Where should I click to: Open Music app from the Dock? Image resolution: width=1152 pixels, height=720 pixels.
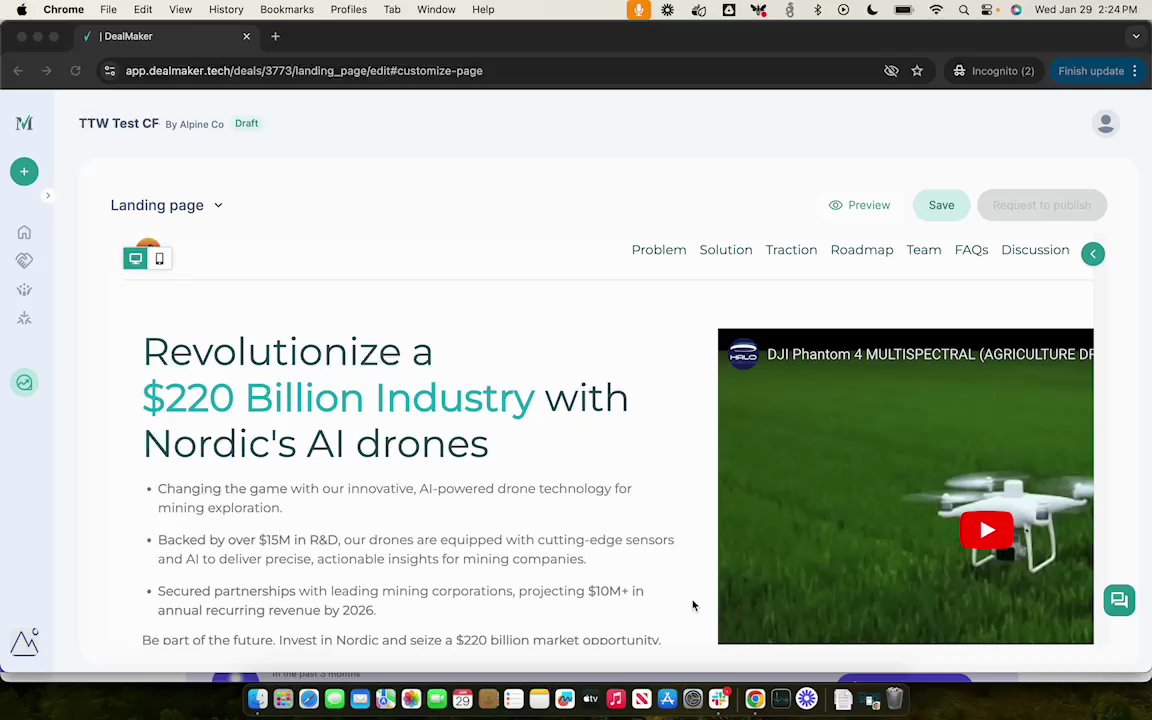616,699
